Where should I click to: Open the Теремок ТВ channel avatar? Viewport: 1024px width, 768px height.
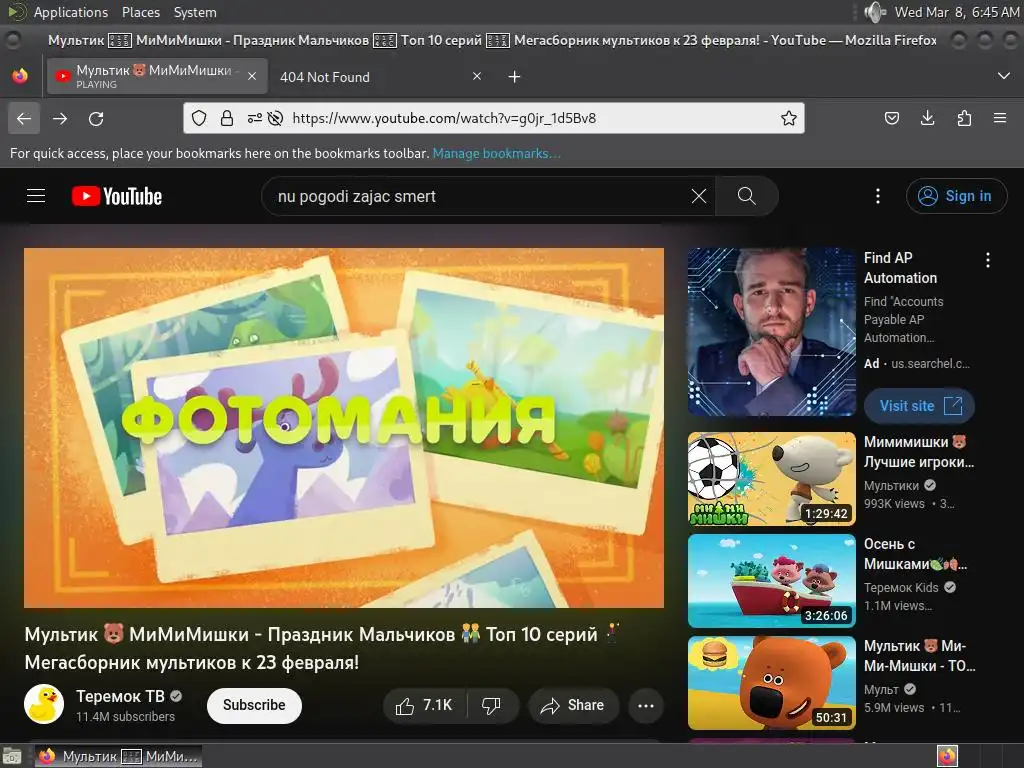[x=44, y=704]
